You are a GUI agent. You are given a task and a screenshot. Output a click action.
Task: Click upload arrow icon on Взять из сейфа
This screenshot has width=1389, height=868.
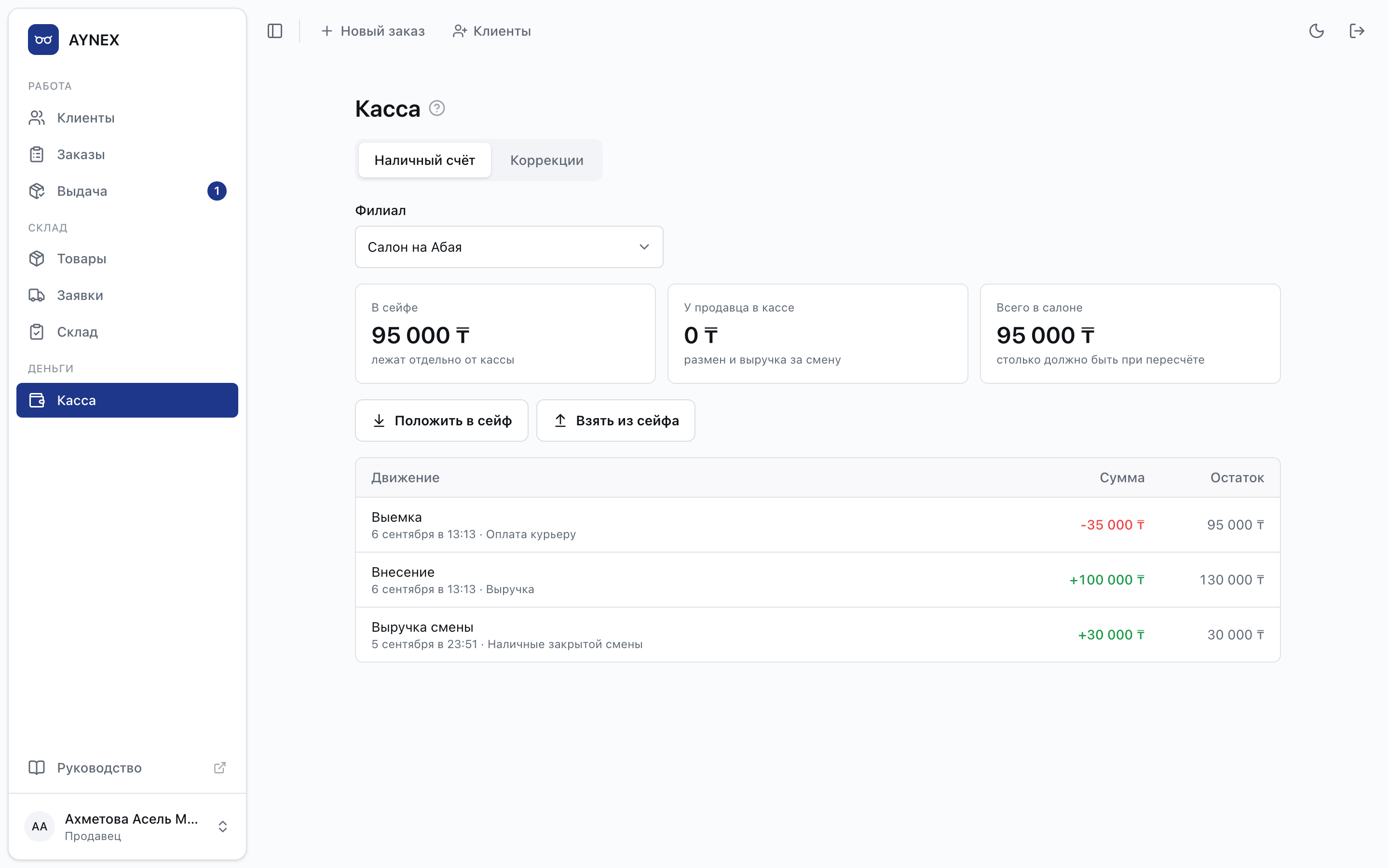[x=560, y=421]
